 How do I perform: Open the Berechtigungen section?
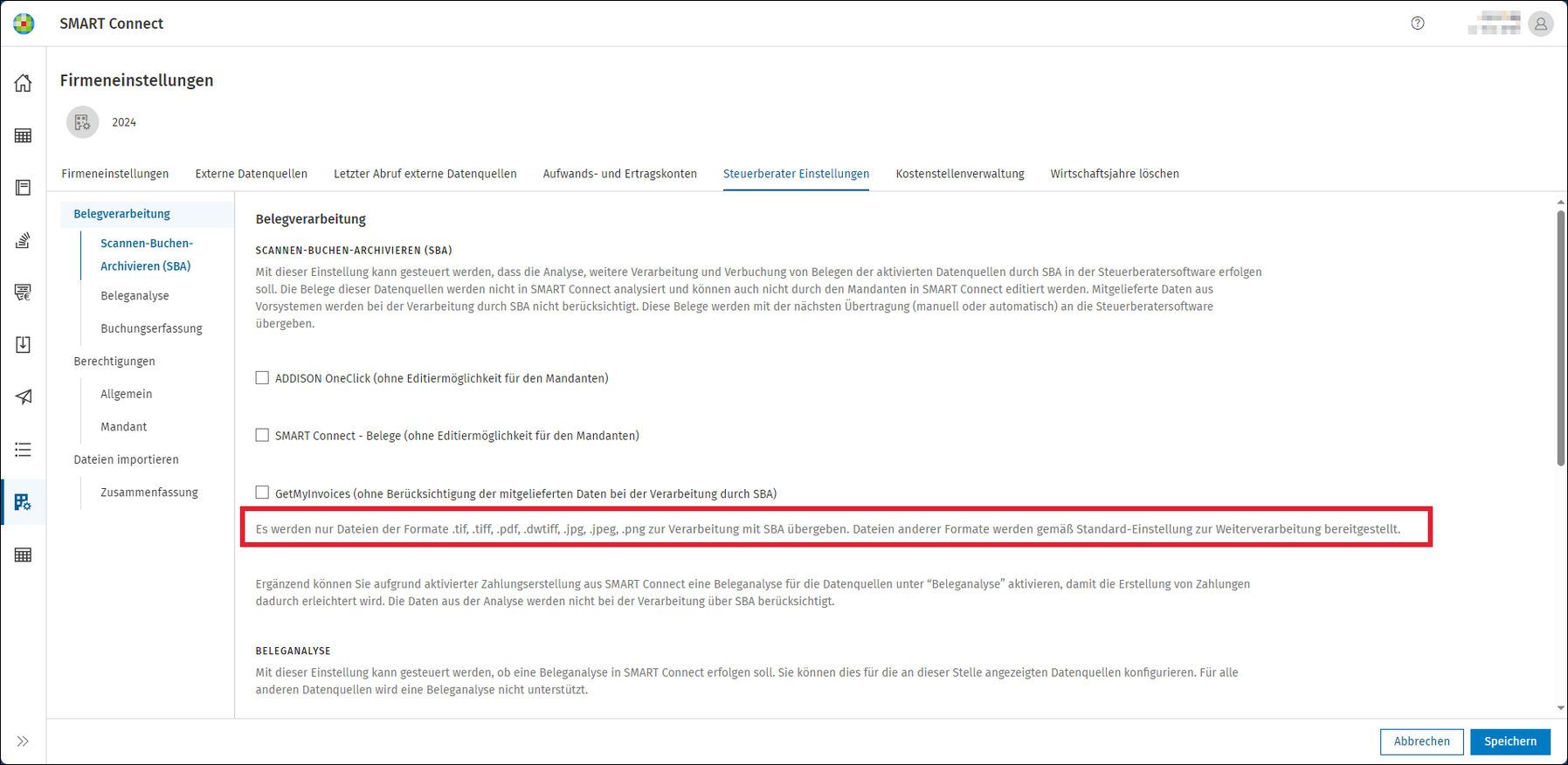coord(114,362)
